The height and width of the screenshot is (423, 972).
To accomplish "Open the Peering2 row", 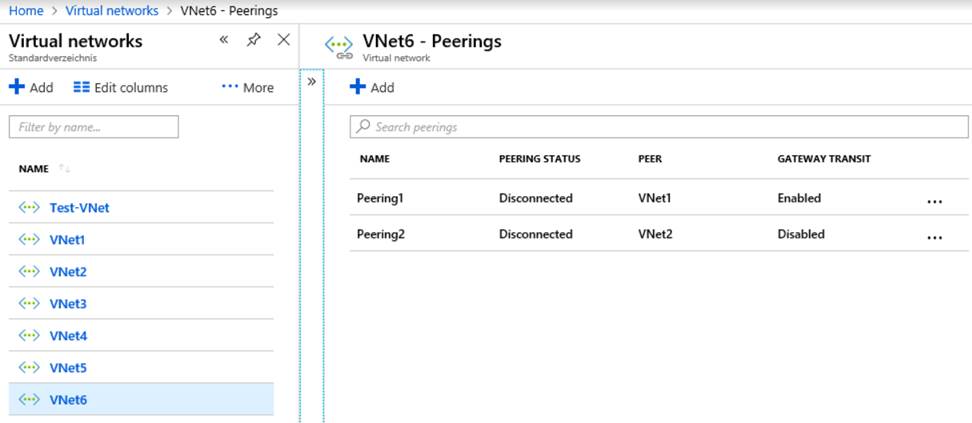I will pyautogui.click(x=659, y=234).
